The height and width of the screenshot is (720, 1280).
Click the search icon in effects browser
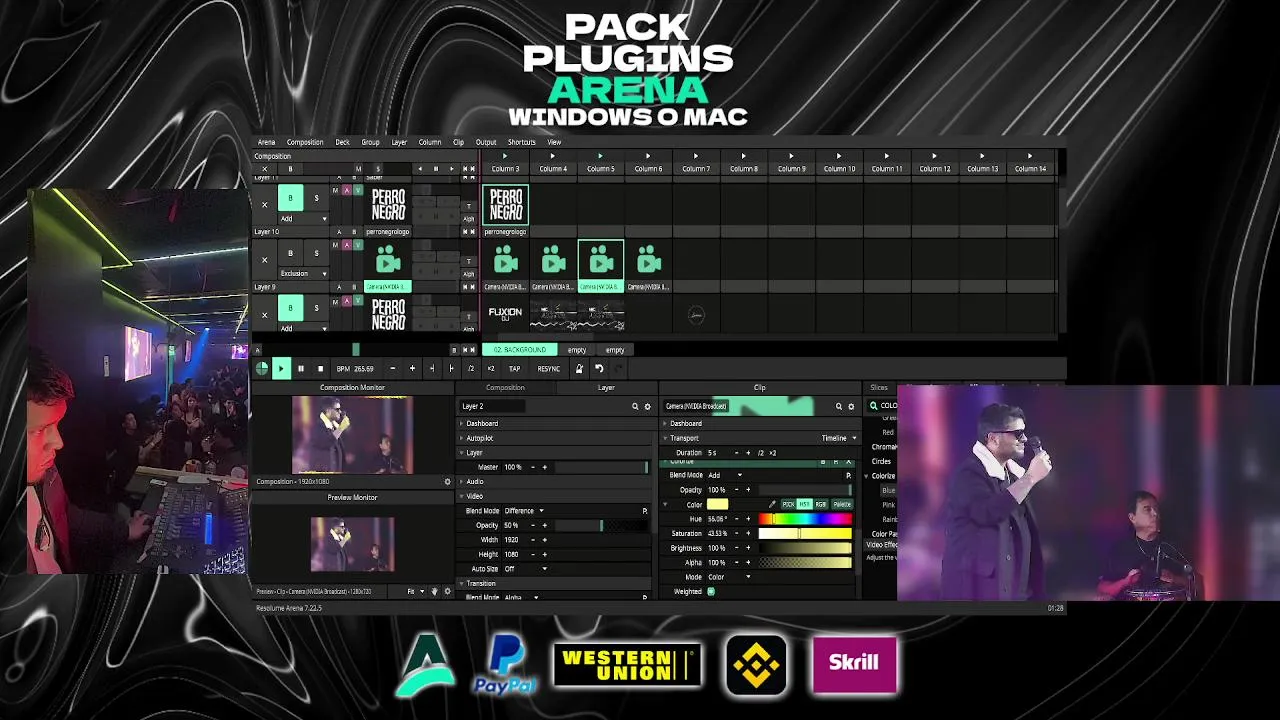point(873,406)
